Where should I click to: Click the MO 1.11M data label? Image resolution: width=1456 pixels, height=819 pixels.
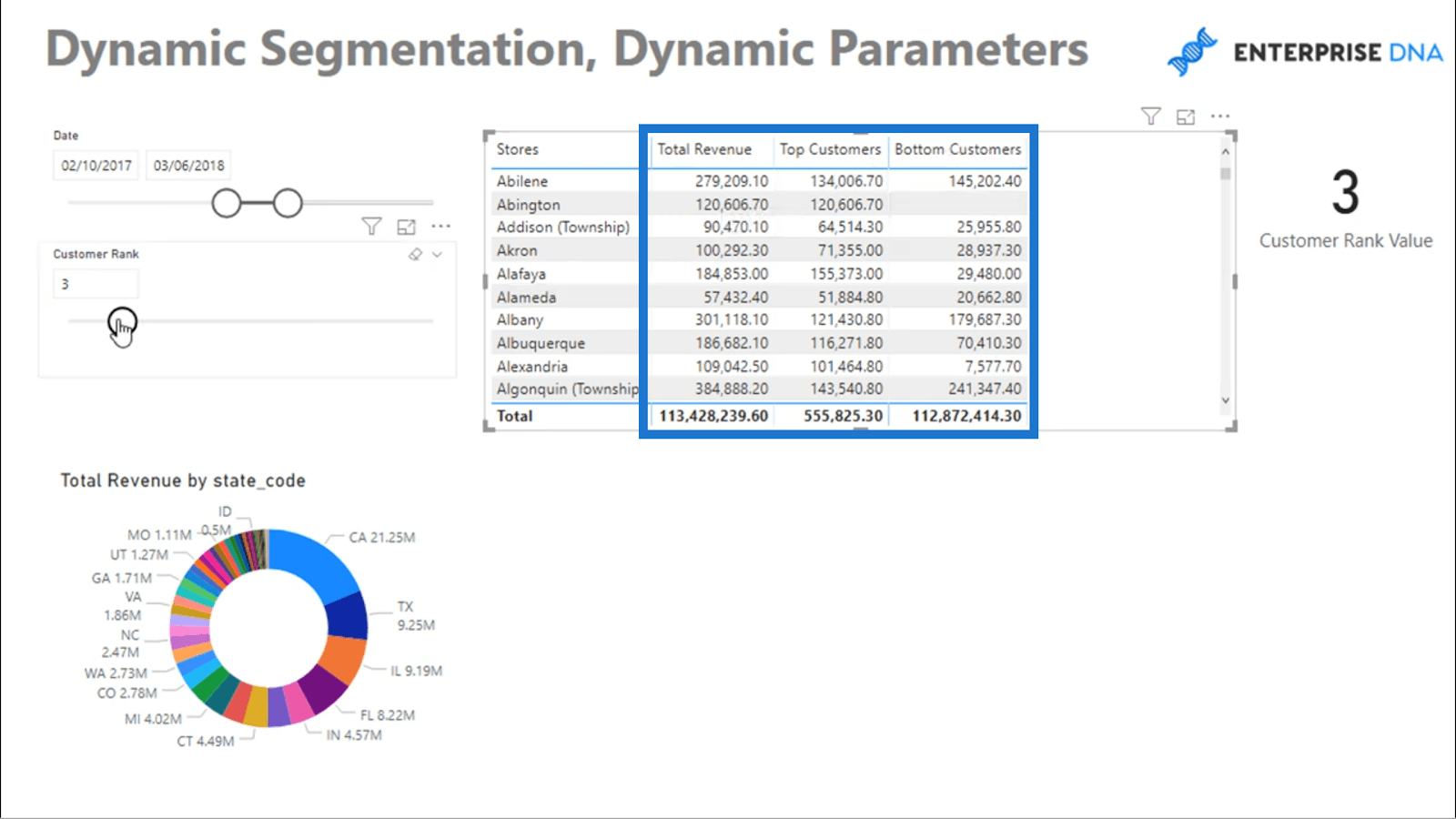159,535
